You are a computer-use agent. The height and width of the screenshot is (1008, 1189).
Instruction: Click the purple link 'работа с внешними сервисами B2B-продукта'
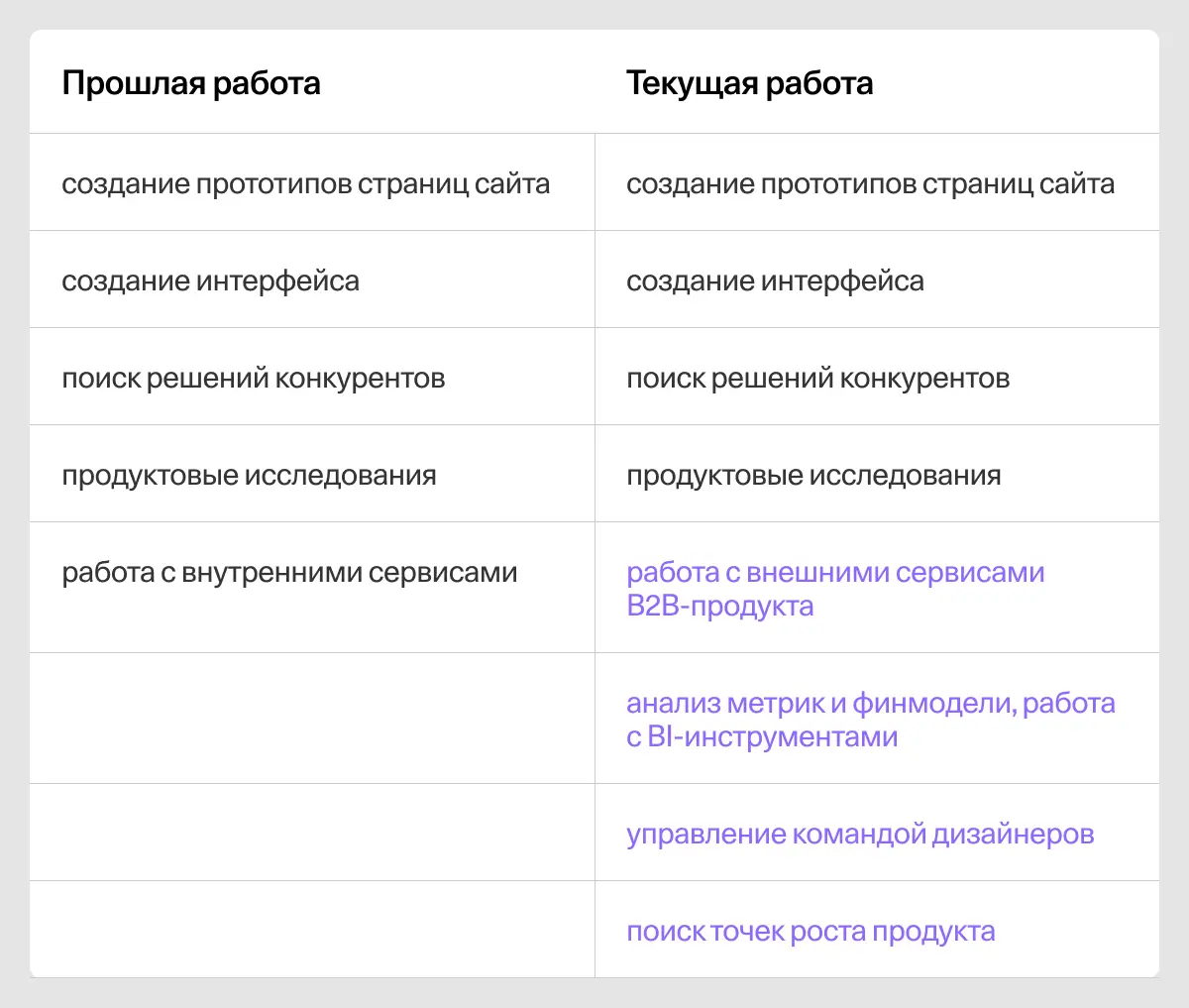click(x=835, y=588)
